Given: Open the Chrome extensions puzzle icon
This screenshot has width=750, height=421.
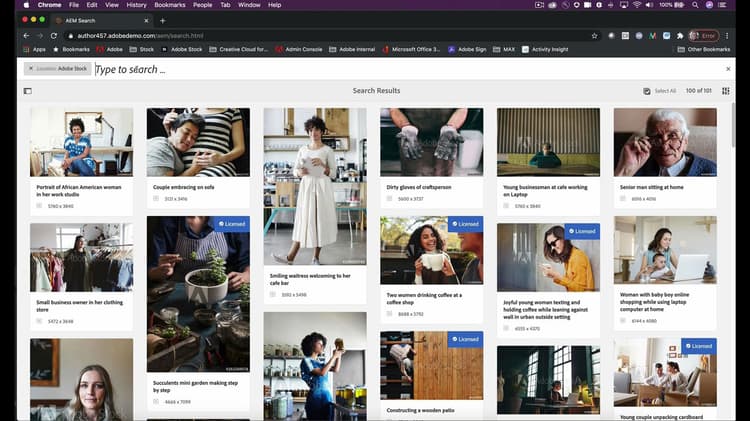Looking at the screenshot, I should [681, 35].
